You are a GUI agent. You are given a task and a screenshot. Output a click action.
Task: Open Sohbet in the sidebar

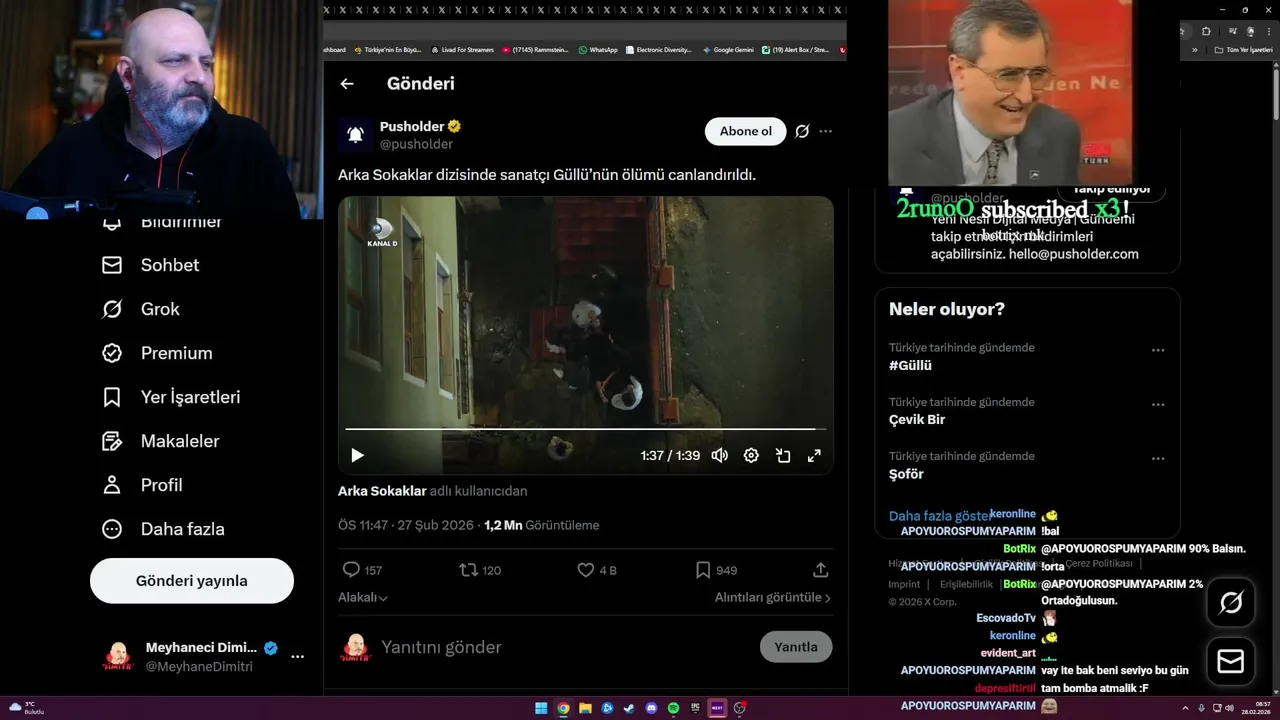[x=150, y=265]
